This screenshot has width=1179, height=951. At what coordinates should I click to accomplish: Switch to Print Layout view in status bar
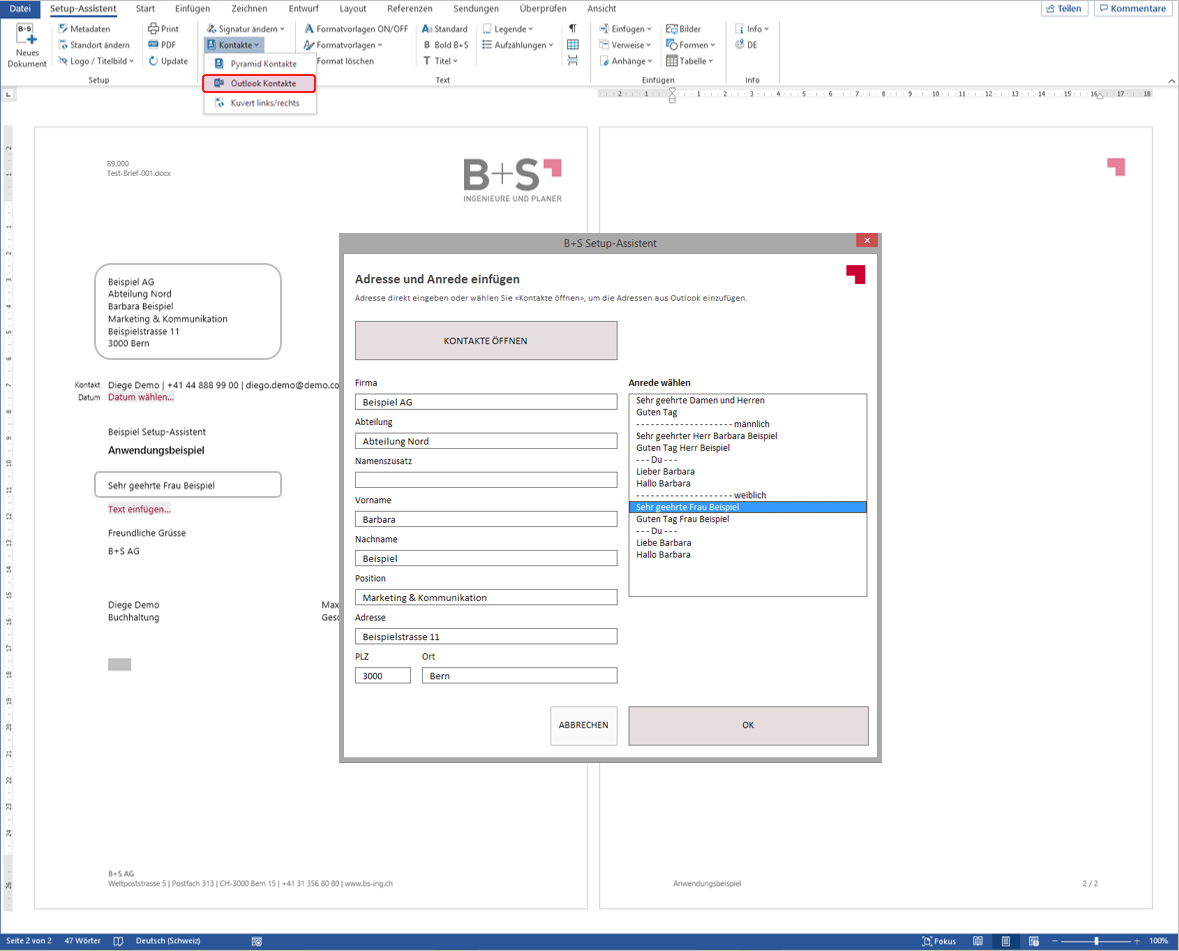(x=1005, y=941)
